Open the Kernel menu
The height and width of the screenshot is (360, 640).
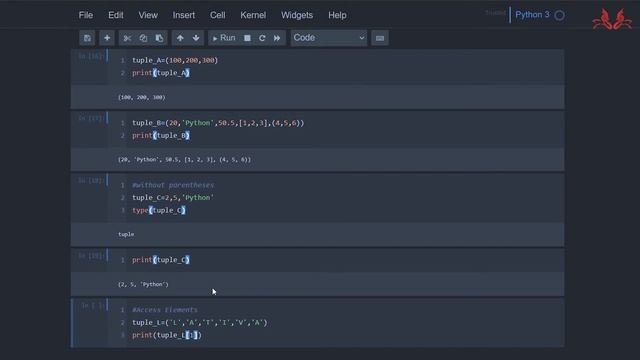point(253,15)
